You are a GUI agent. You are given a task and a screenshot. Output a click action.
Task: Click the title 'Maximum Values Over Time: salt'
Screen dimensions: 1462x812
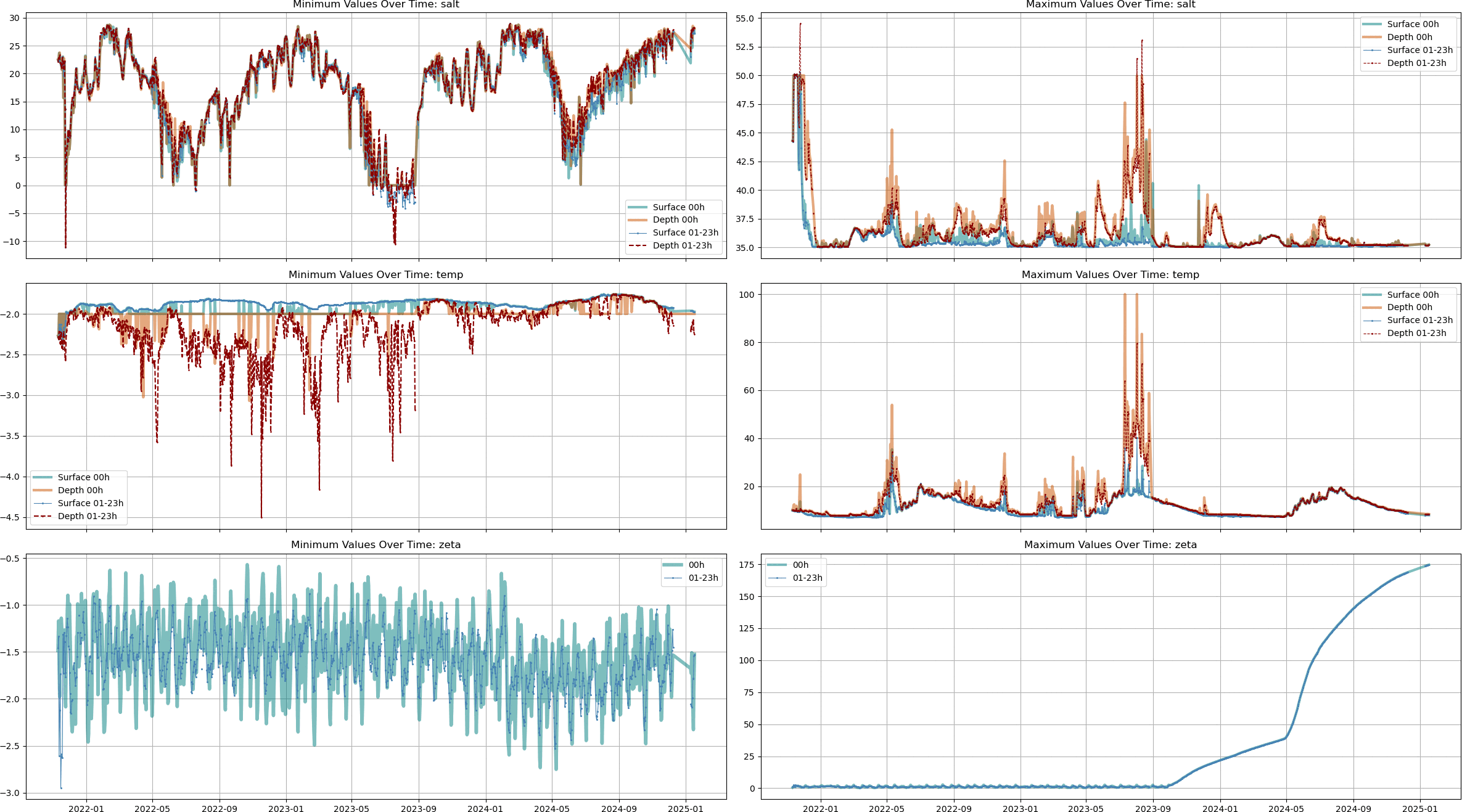coord(1111,4)
